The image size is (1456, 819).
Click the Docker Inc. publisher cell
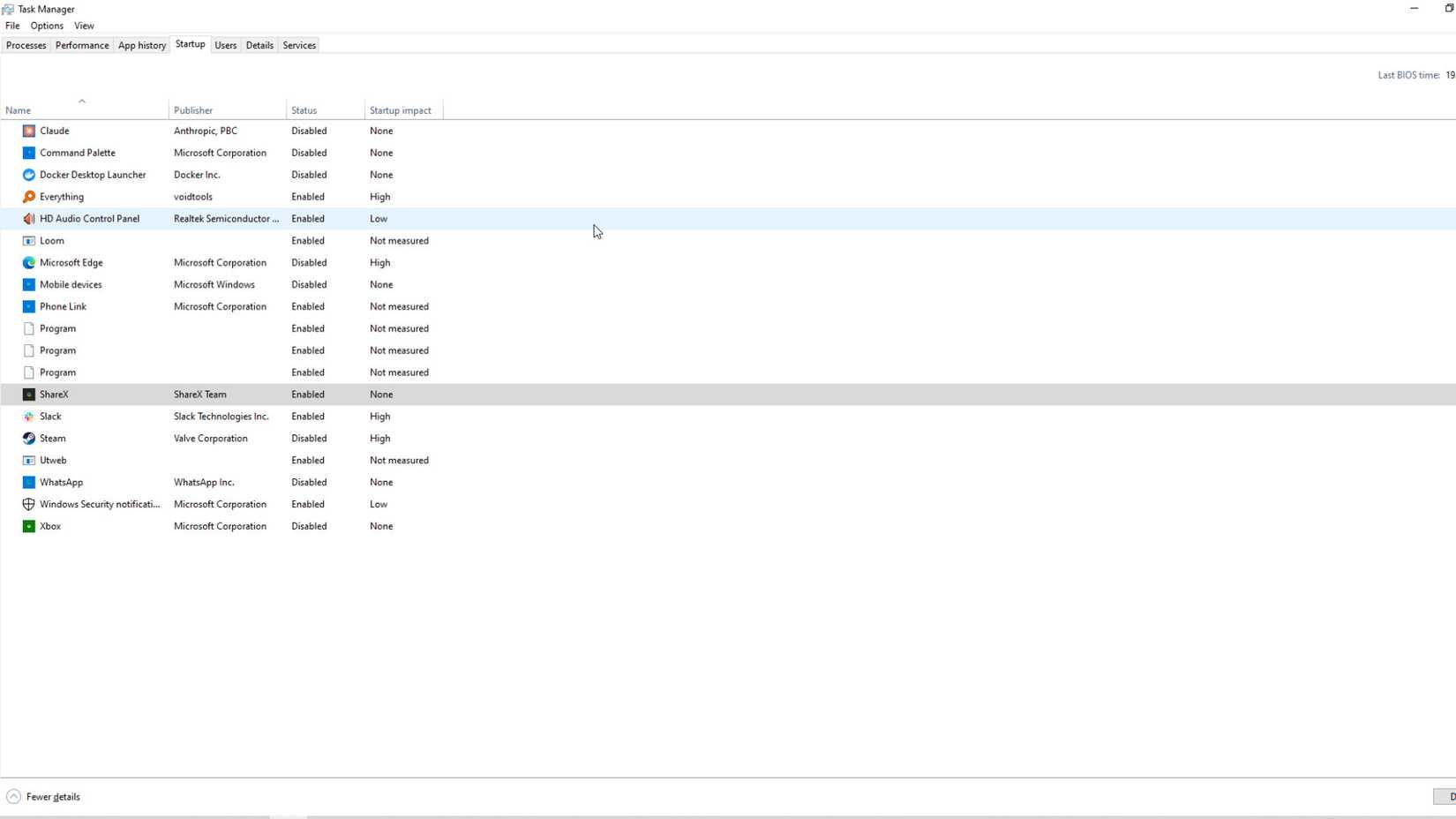(x=197, y=175)
